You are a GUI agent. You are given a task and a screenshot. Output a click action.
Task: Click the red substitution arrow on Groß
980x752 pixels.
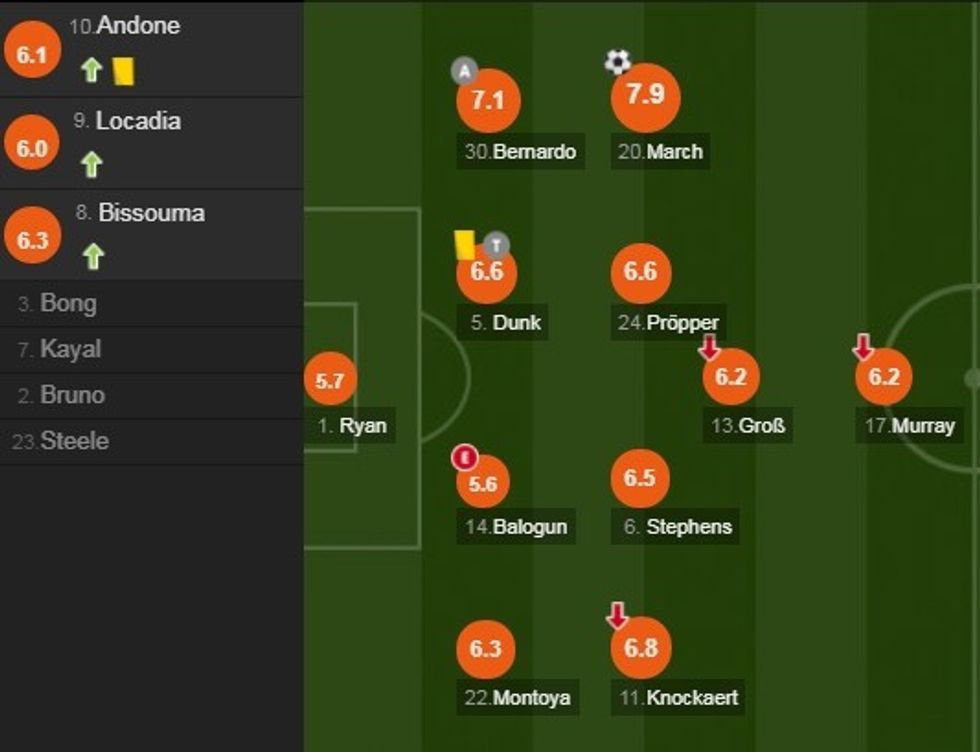[709, 348]
